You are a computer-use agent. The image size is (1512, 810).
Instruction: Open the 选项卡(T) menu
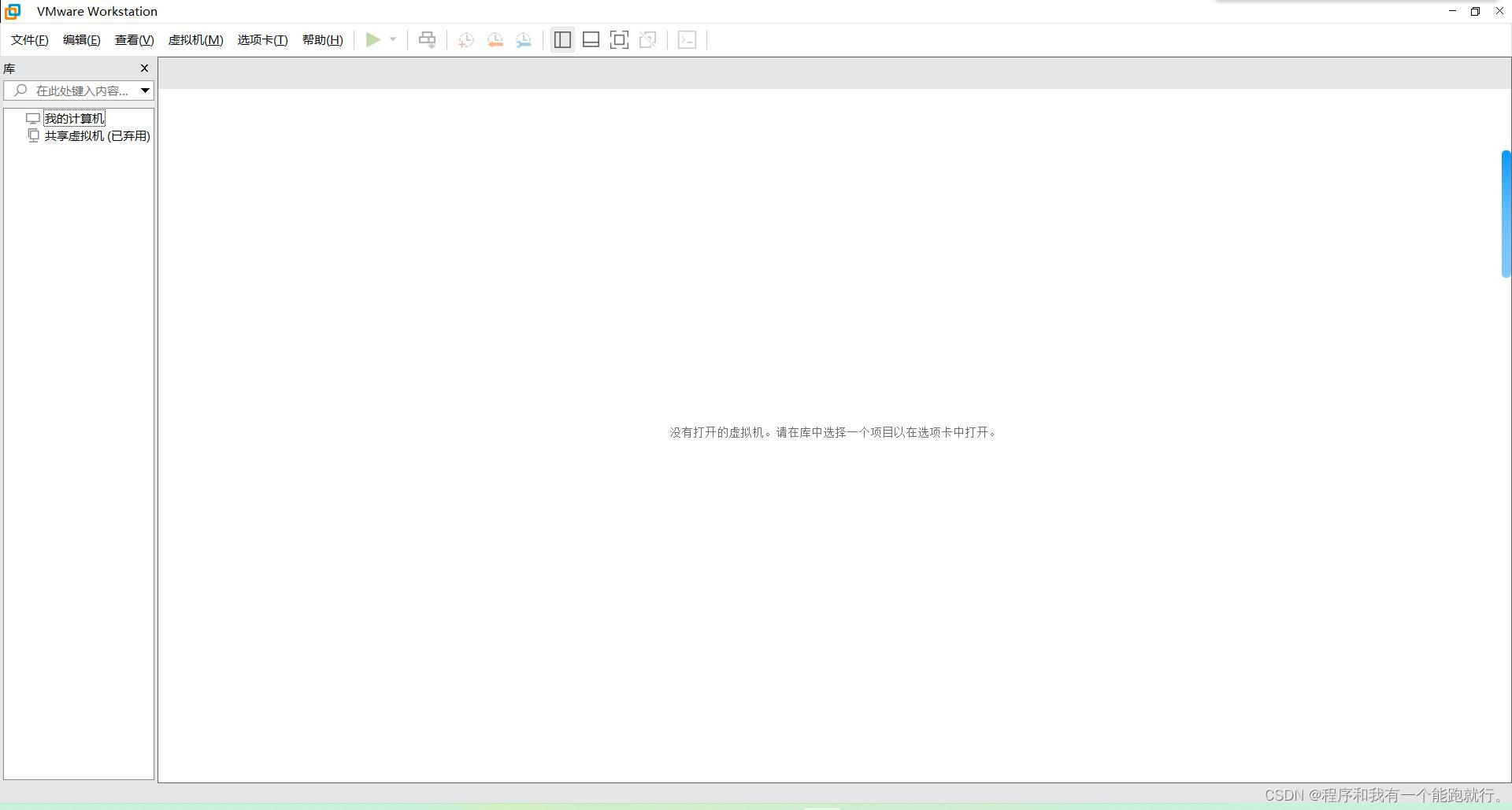point(263,40)
